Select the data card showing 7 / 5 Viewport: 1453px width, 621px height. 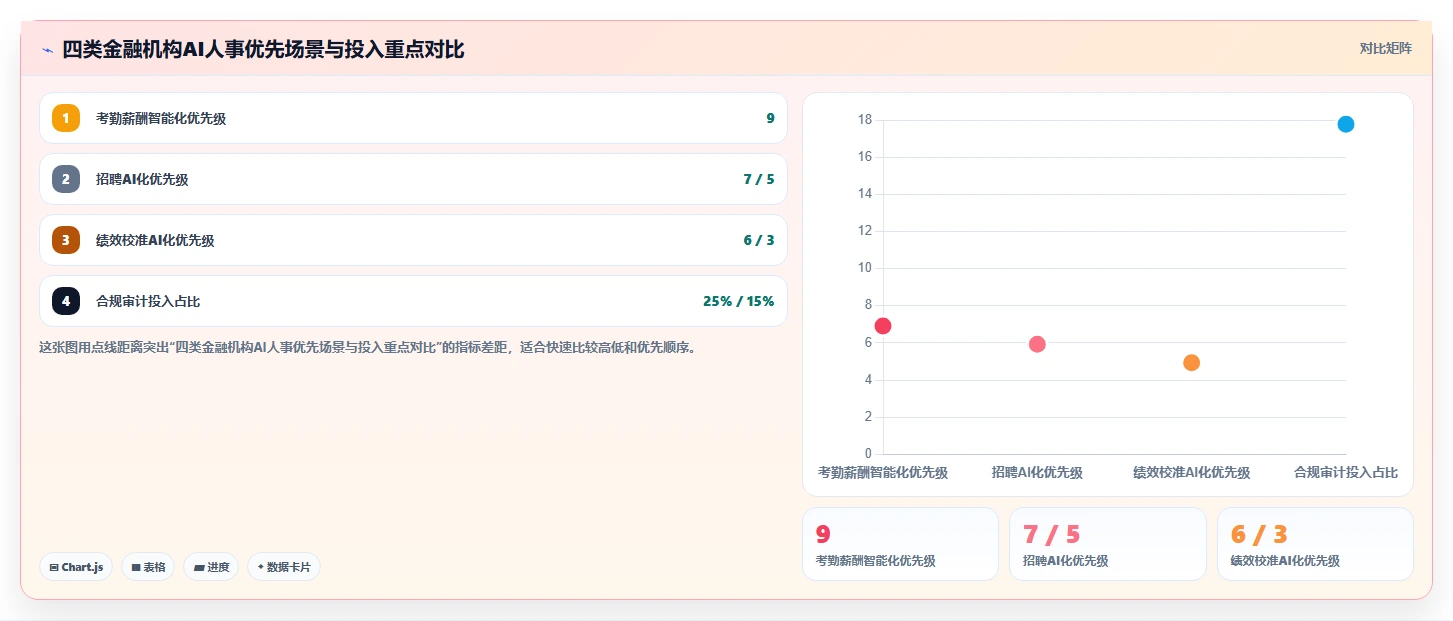click(x=1107, y=544)
